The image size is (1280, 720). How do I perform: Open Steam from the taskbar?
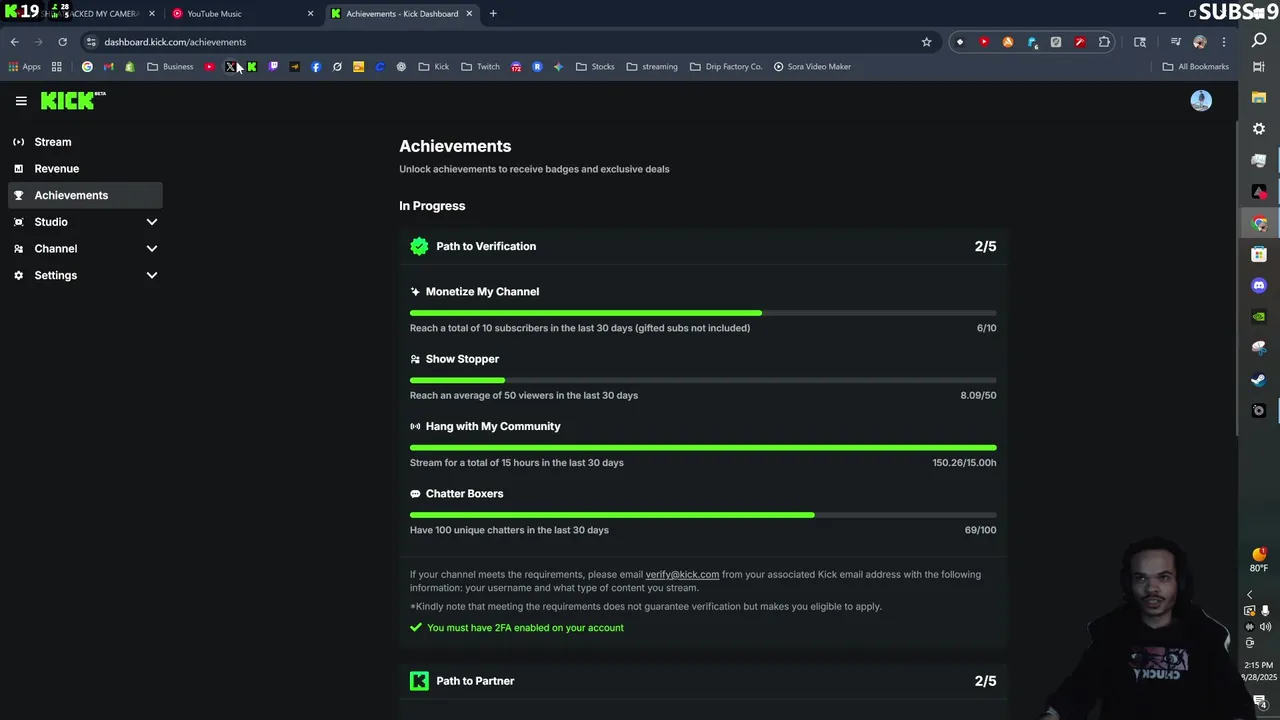[1259, 380]
